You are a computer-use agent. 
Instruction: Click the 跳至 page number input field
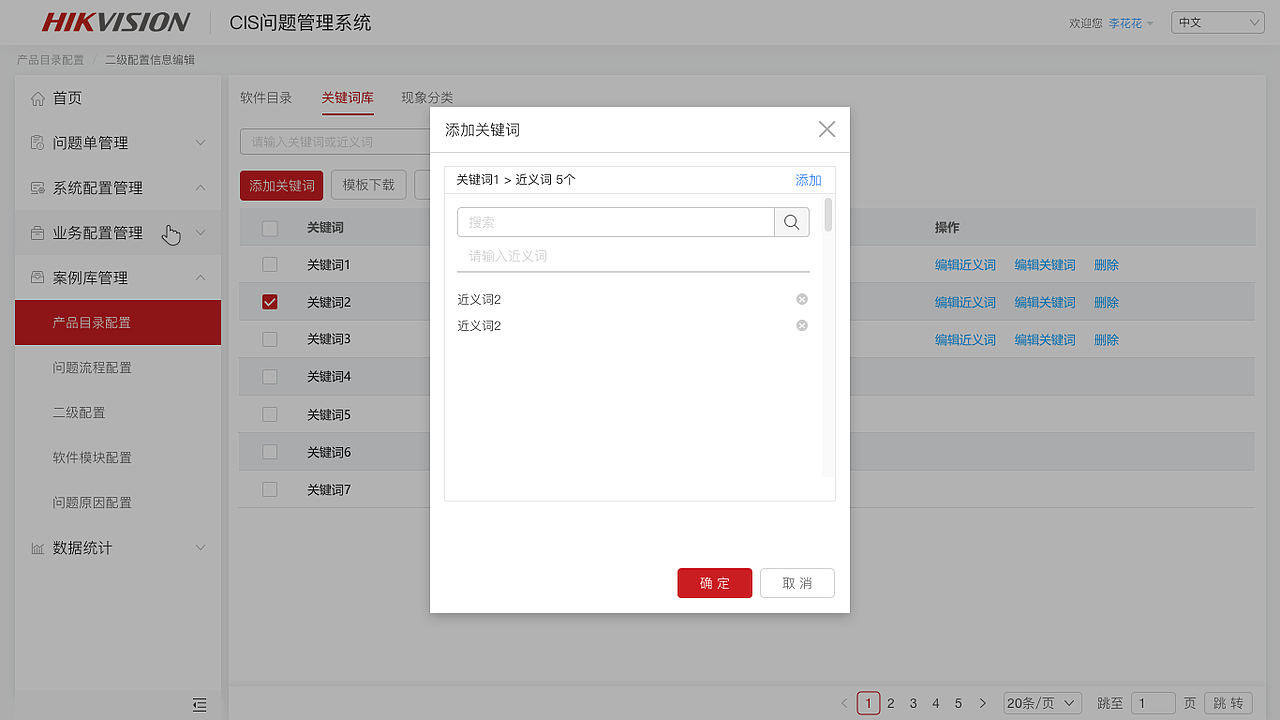(x=1152, y=703)
